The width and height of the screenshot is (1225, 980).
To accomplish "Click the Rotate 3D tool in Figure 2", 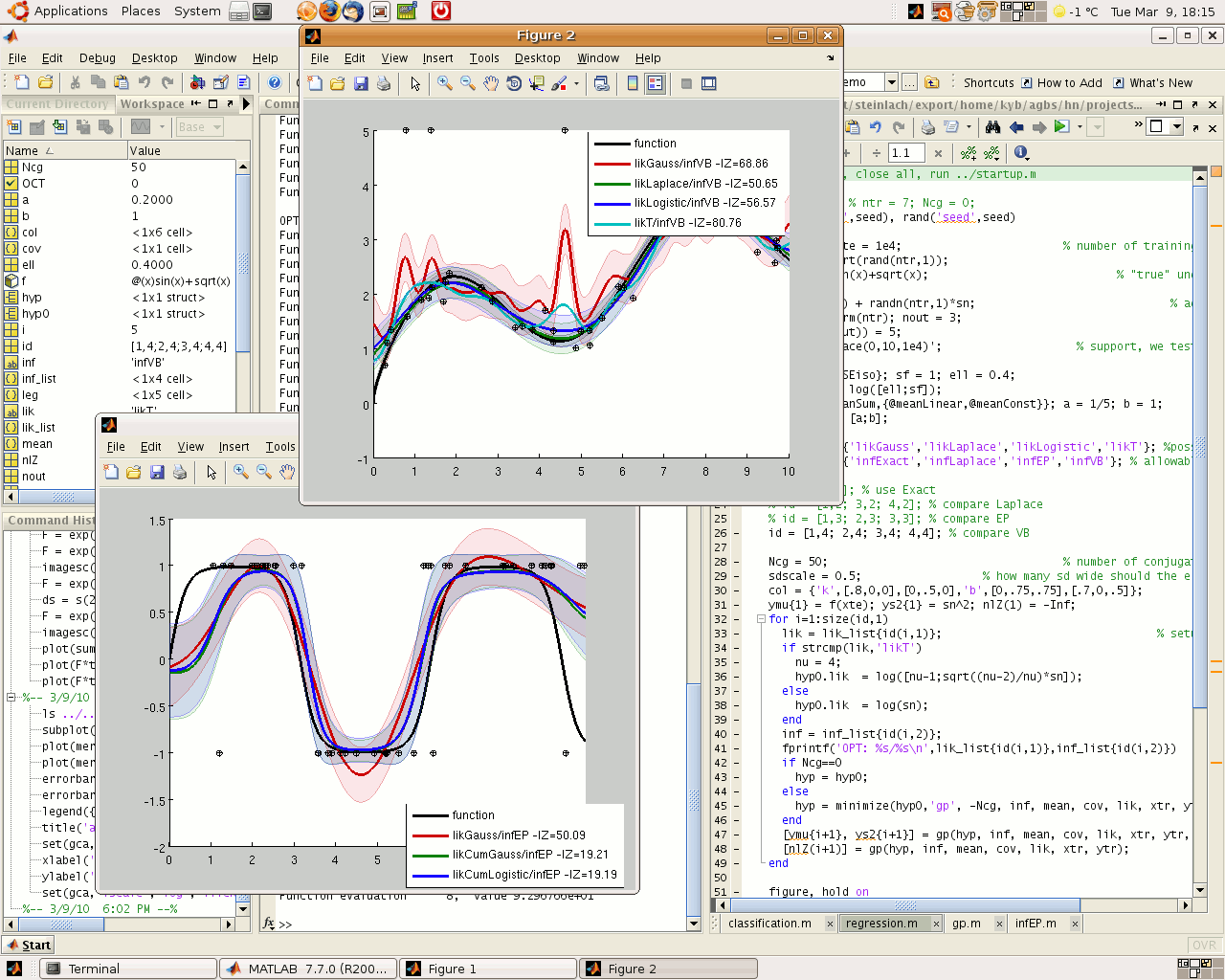I will coord(514,83).
